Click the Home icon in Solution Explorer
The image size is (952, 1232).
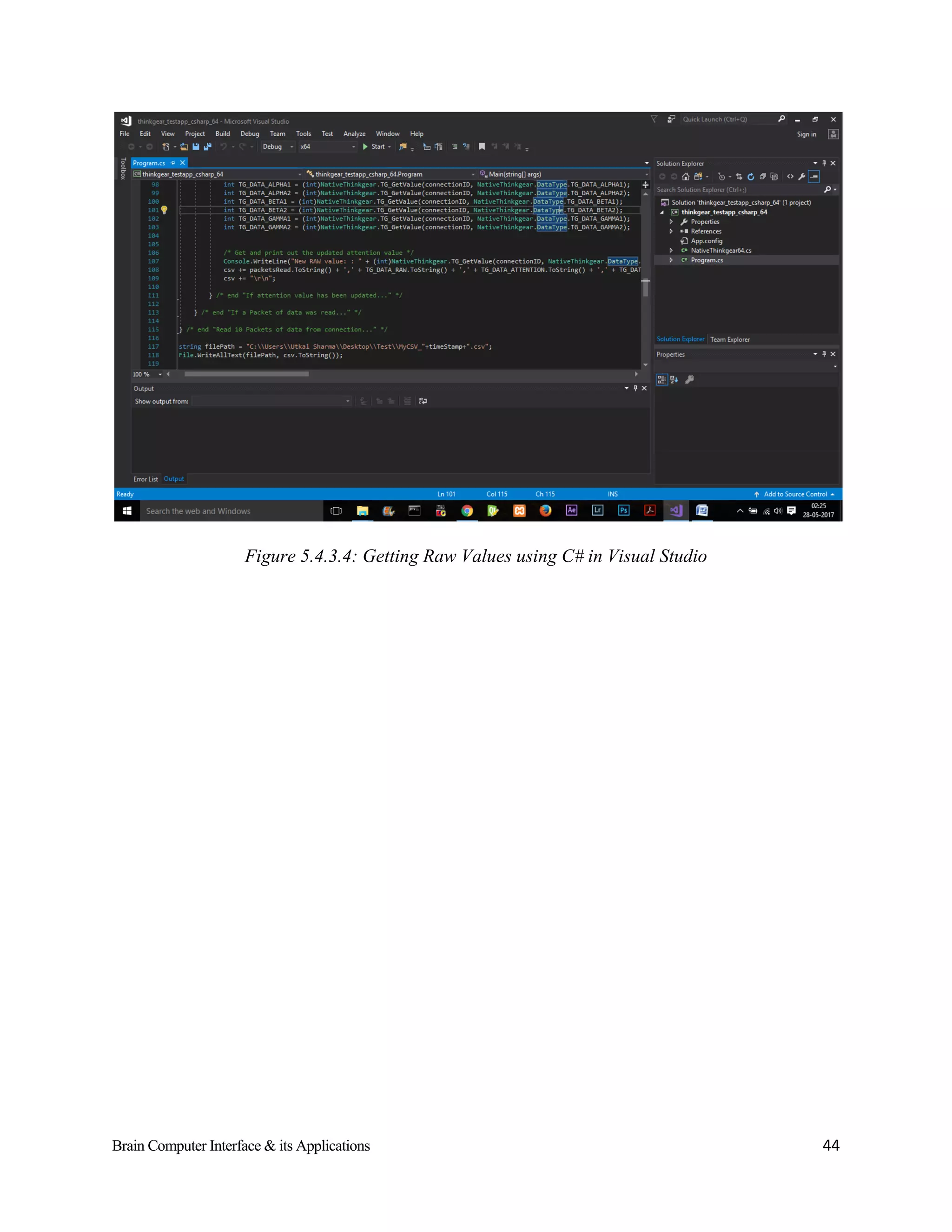(686, 177)
